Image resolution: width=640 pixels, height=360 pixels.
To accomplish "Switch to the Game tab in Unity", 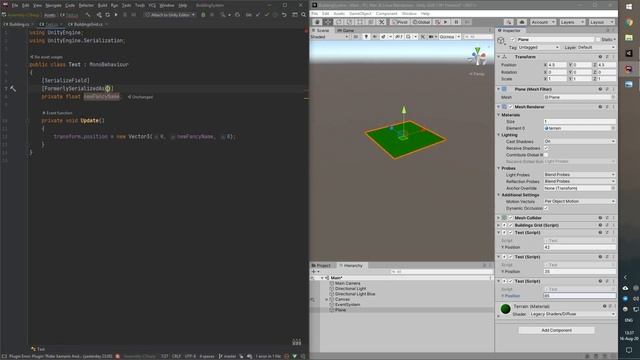I will [x=346, y=31].
